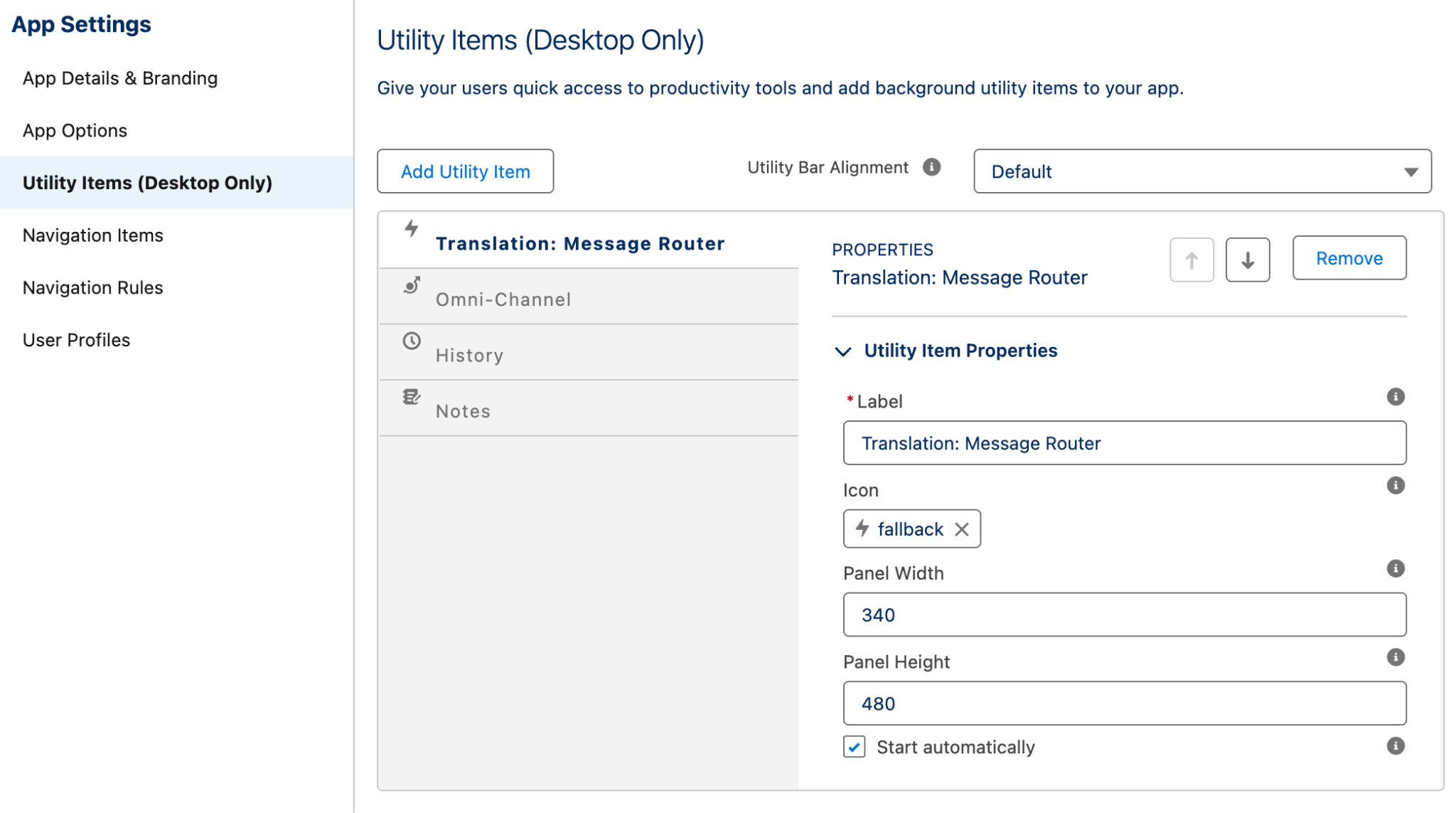Click the move down arrow button
Image resolution: width=1456 pixels, height=813 pixels.
coord(1247,260)
